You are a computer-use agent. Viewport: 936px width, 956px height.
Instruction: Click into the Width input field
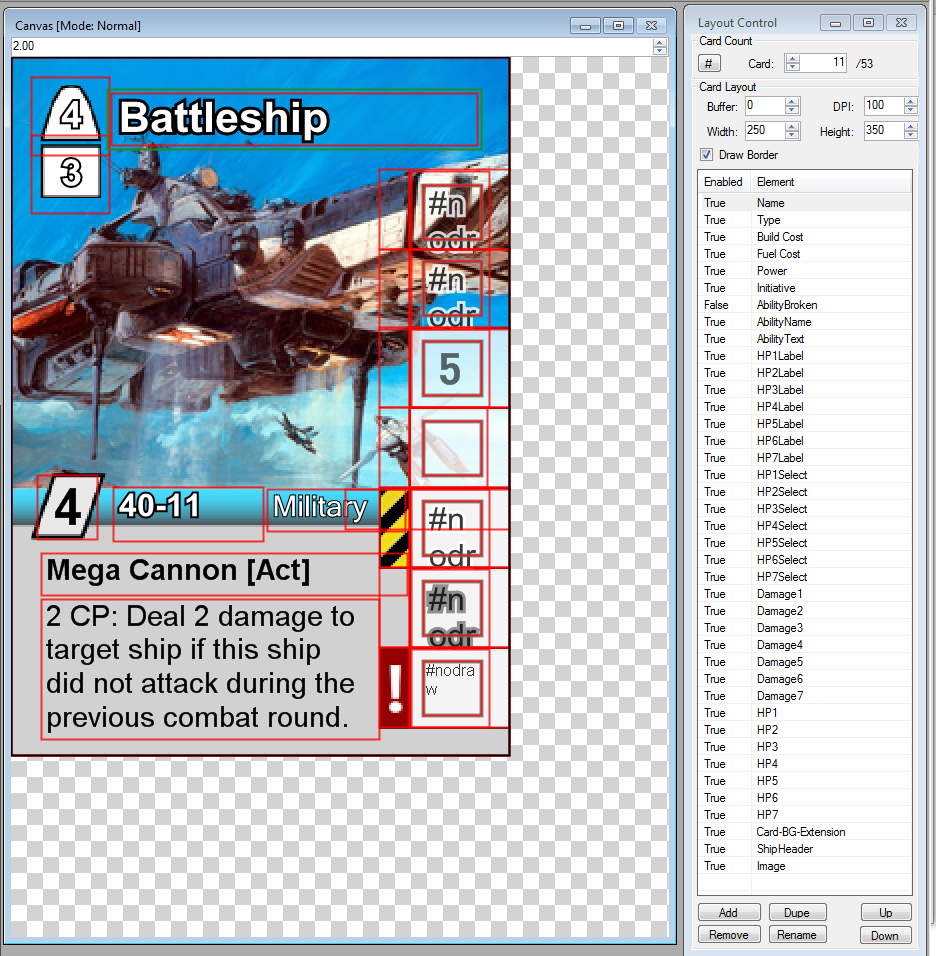click(x=765, y=131)
